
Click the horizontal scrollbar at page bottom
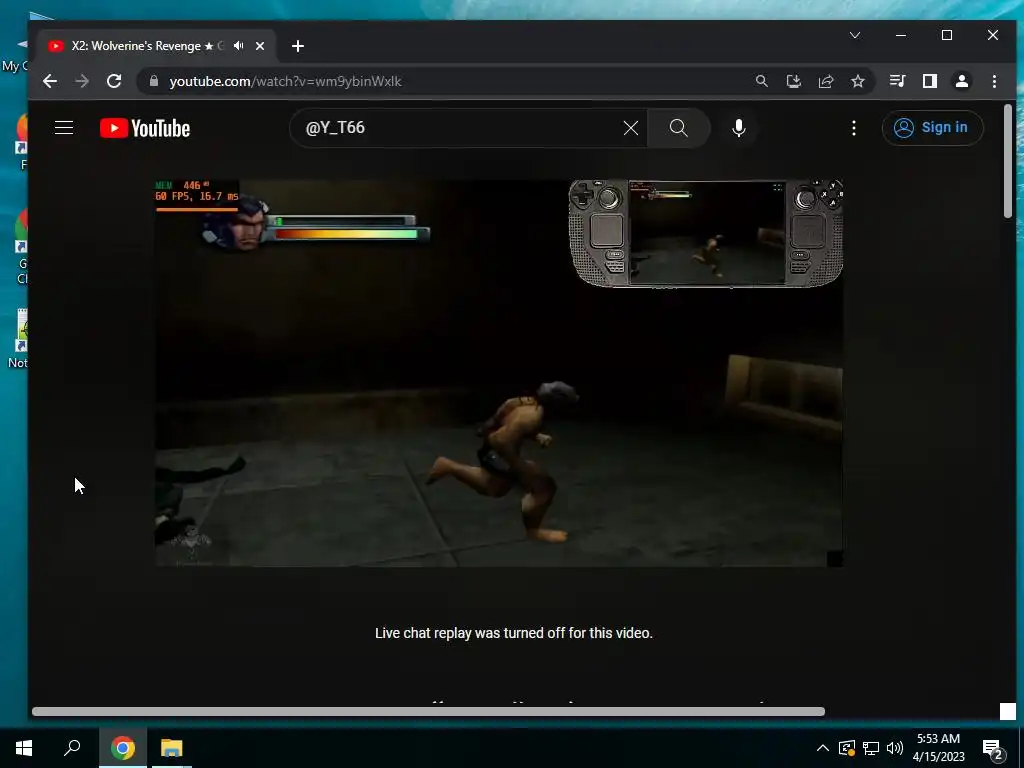[x=428, y=711]
